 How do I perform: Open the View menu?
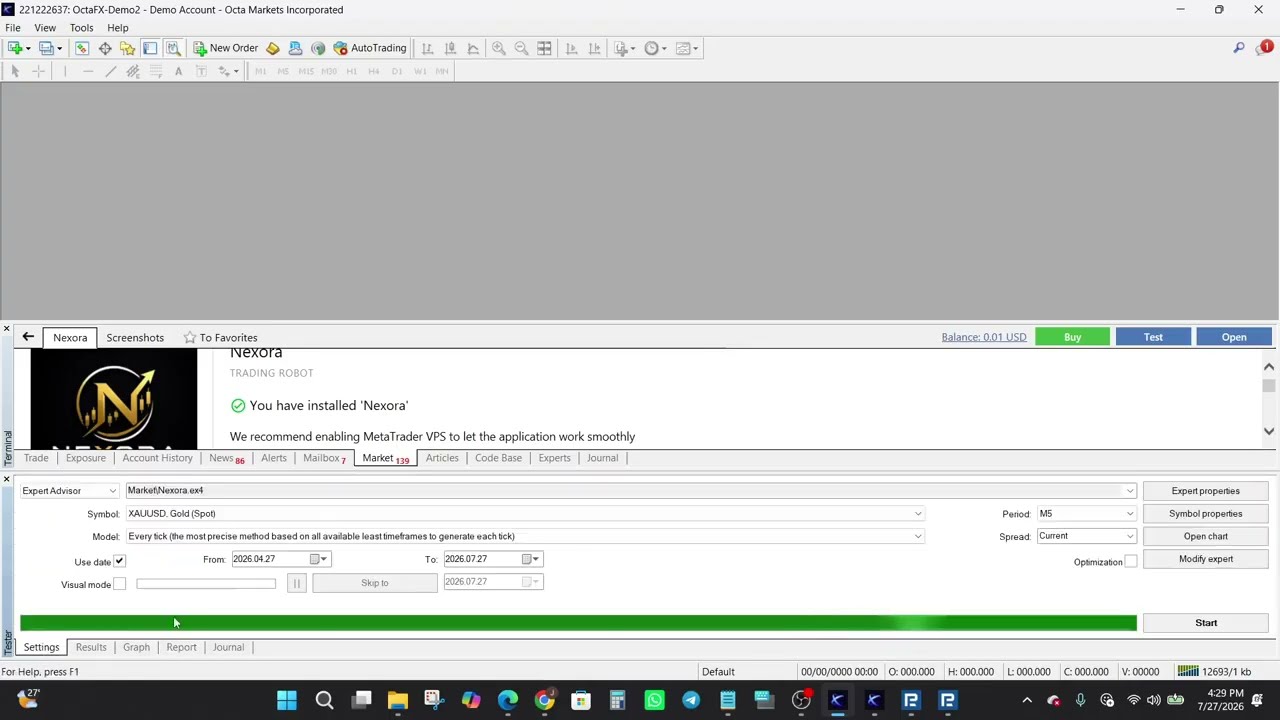tap(45, 28)
